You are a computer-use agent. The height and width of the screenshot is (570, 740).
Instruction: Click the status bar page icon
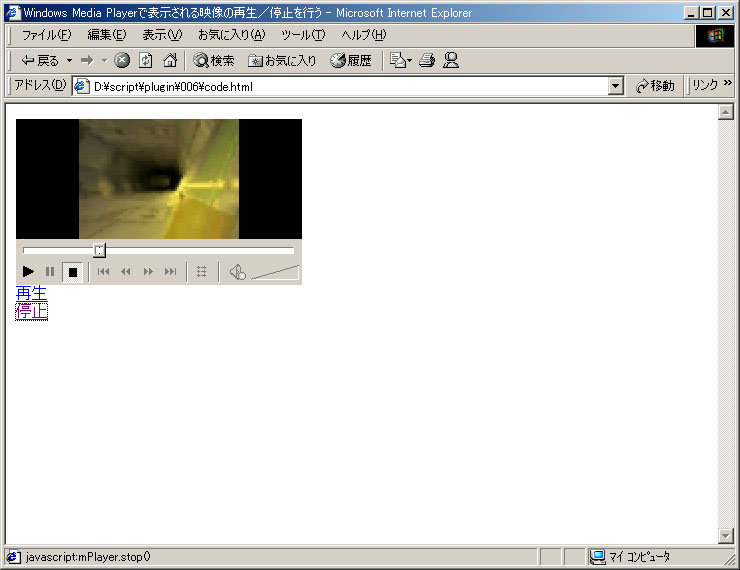click(x=13, y=557)
